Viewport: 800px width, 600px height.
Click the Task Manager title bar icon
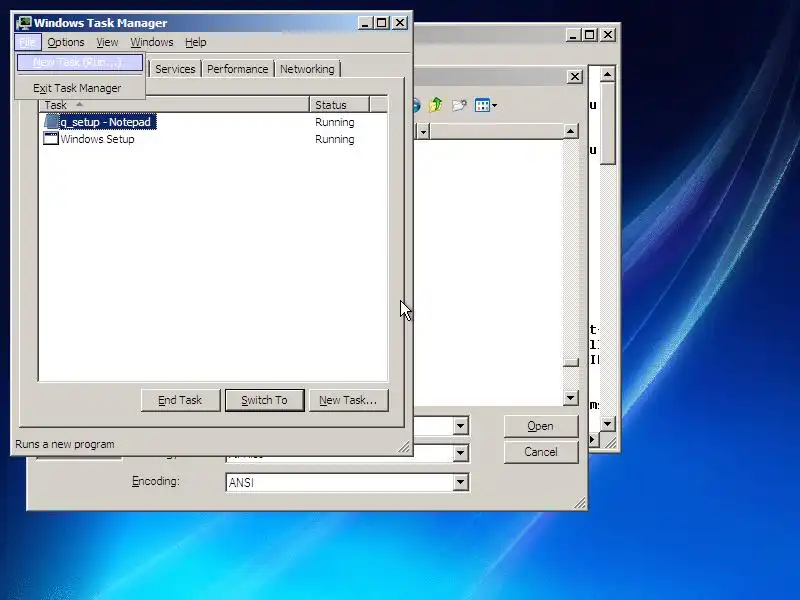click(x=23, y=23)
